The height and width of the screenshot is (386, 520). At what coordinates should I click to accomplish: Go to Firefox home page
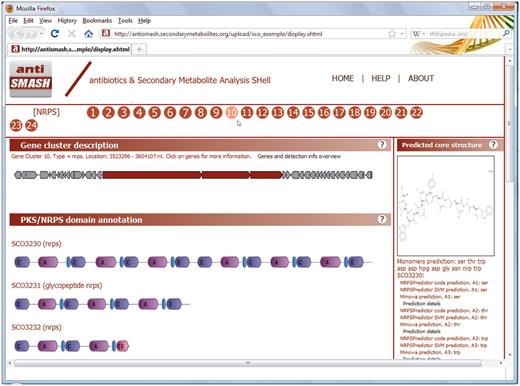88,34
